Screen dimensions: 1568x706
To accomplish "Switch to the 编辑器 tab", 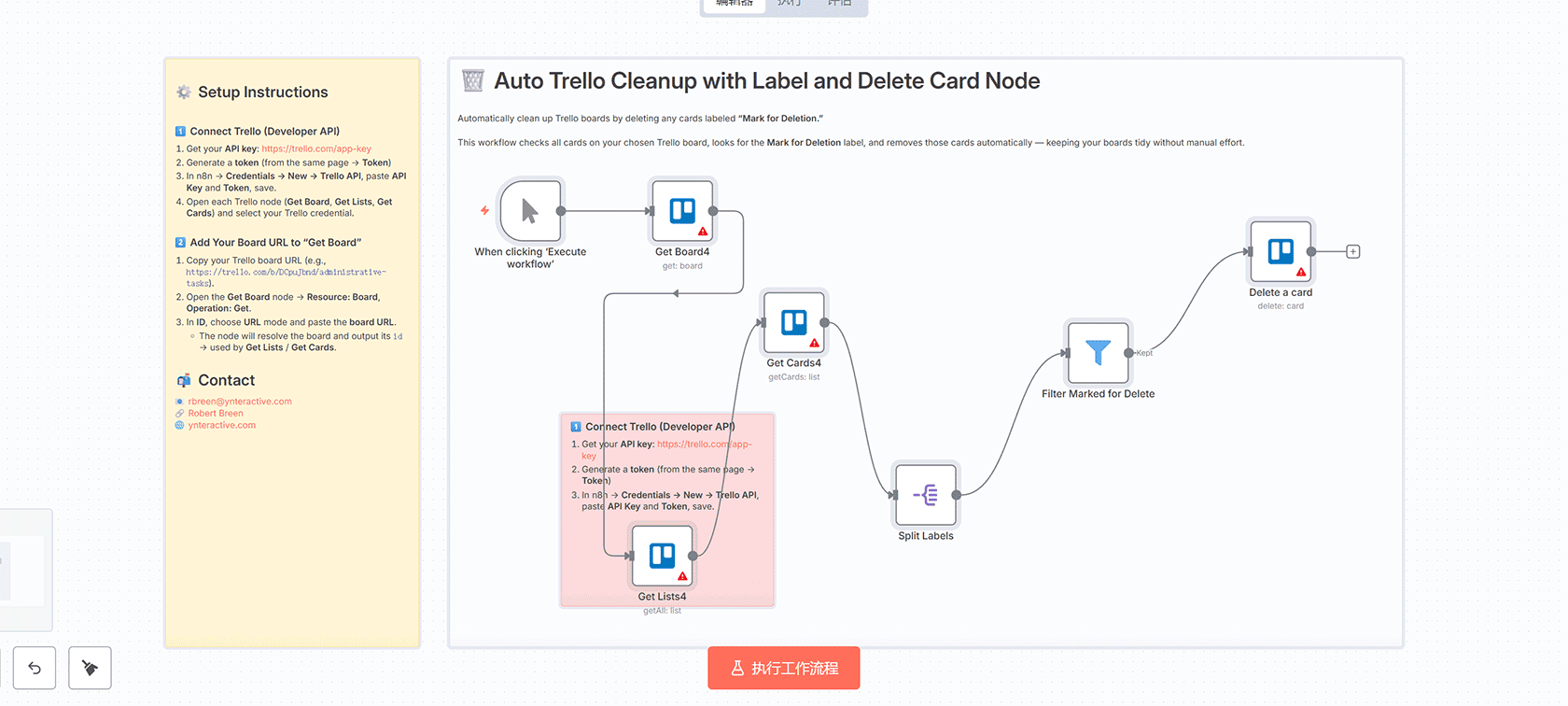I will pyautogui.click(x=735, y=4).
